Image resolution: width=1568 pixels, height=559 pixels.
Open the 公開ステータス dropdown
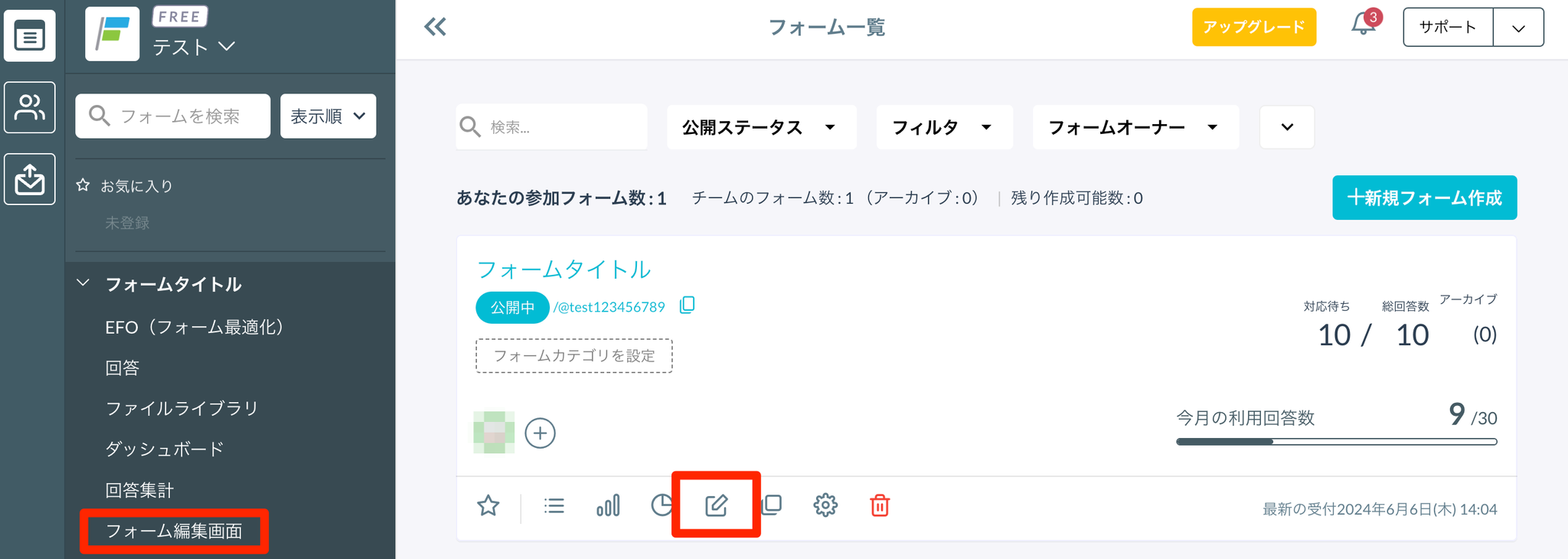point(760,127)
